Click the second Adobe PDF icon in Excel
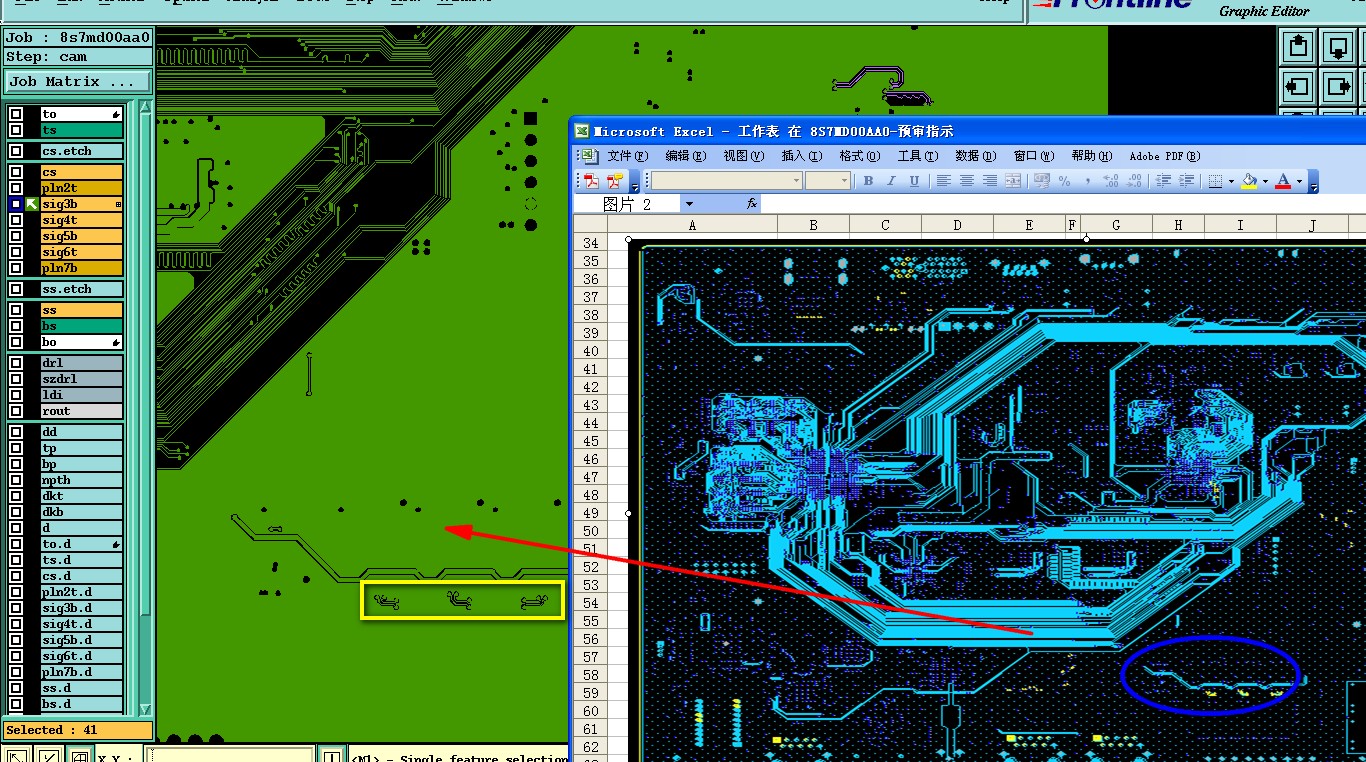 (614, 181)
